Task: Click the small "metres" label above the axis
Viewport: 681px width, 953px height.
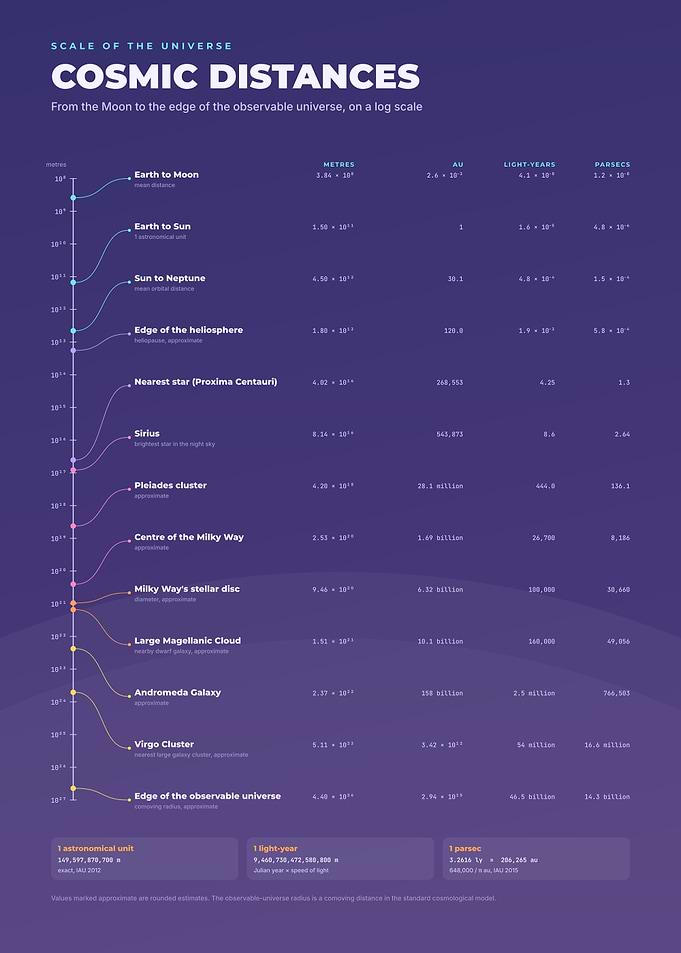Action: tap(56, 165)
